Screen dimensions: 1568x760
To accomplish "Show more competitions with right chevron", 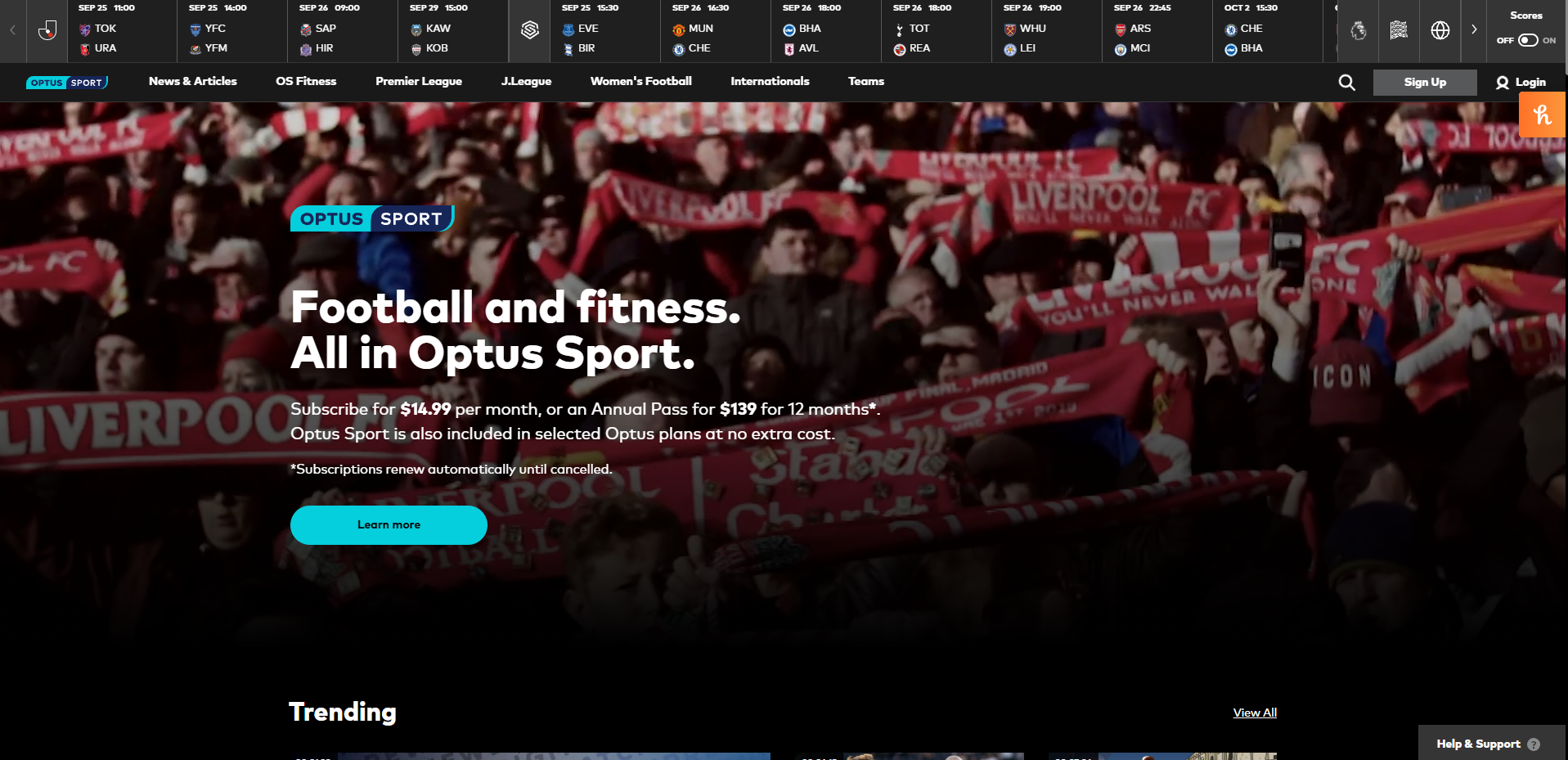I will tap(1474, 30).
